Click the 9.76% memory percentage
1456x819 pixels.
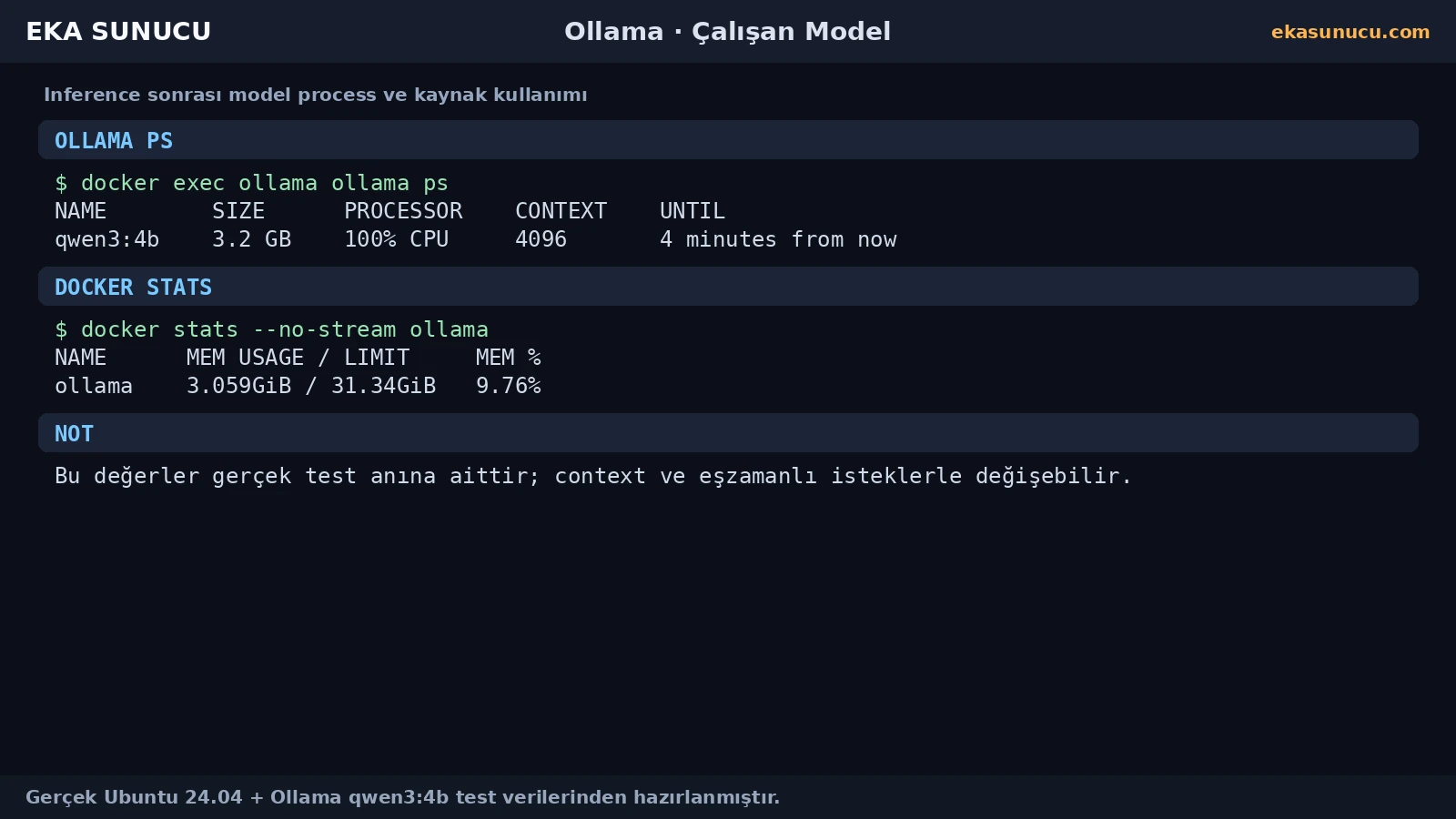point(508,386)
